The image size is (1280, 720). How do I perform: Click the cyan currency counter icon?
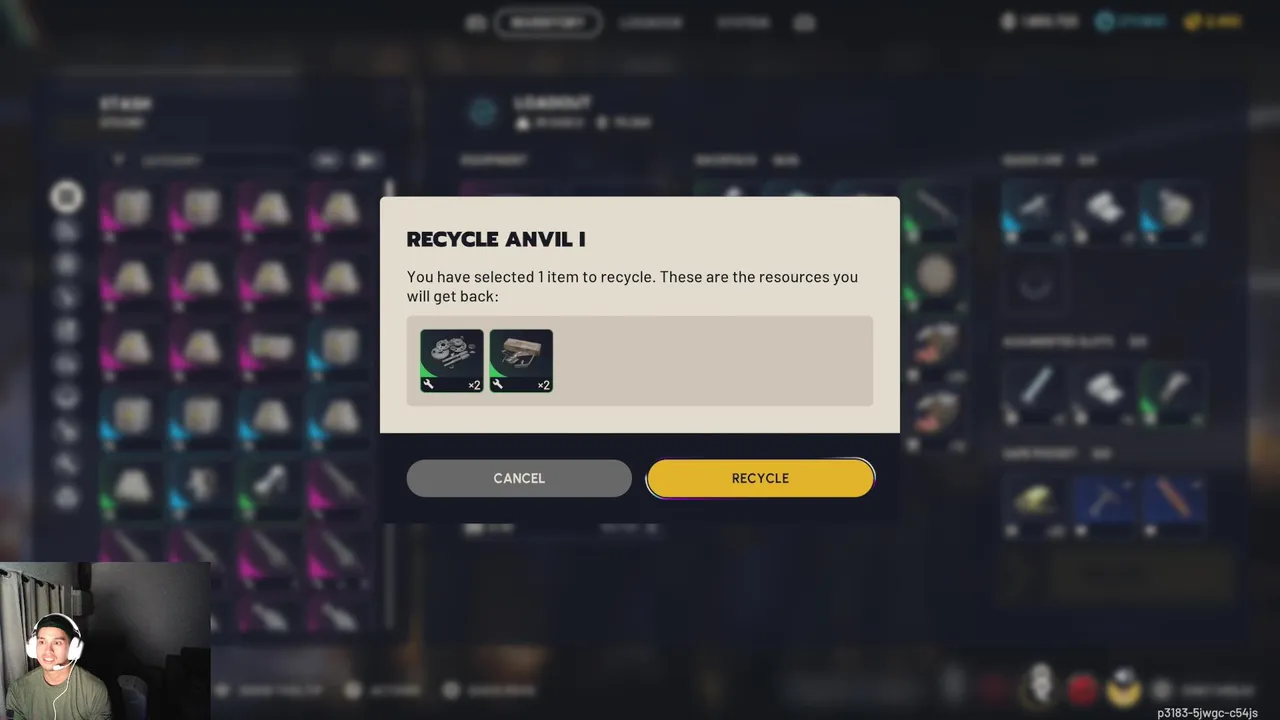tap(1104, 22)
